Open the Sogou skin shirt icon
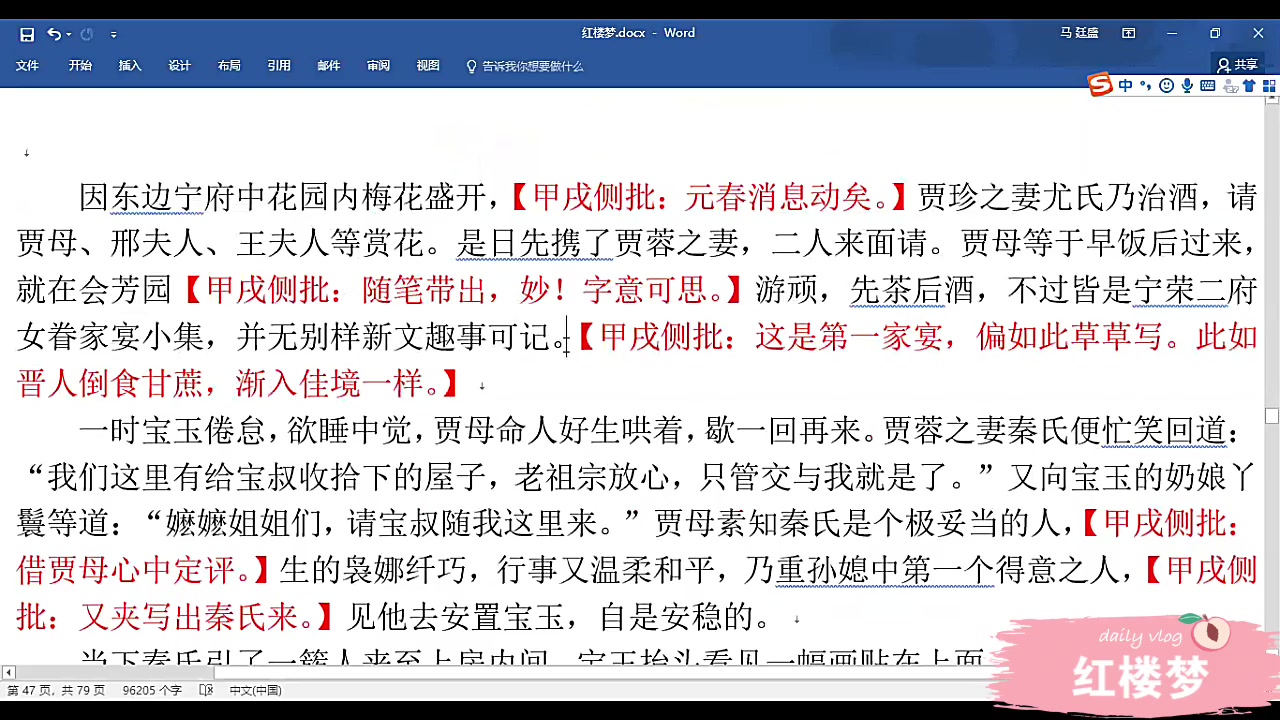The width and height of the screenshot is (1280, 720). click(1249, 86)
